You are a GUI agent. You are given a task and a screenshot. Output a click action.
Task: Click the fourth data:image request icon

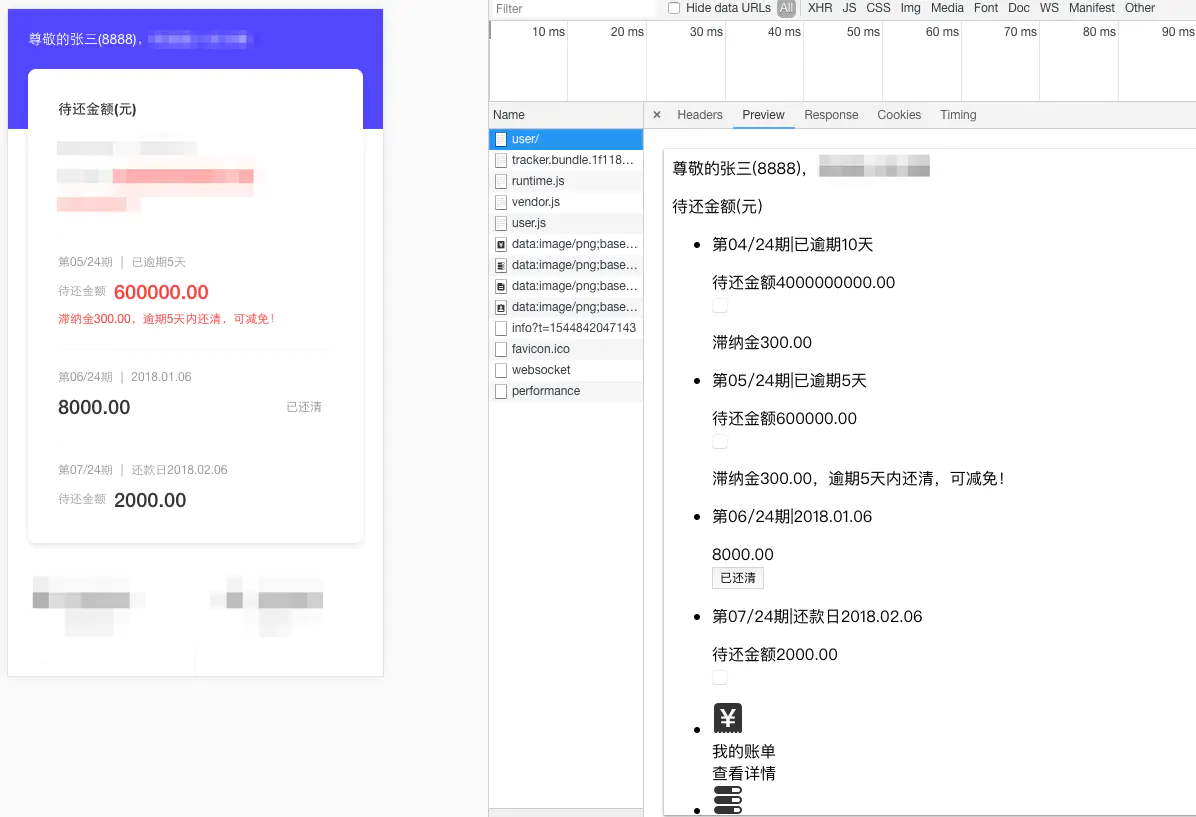(501, 307)
